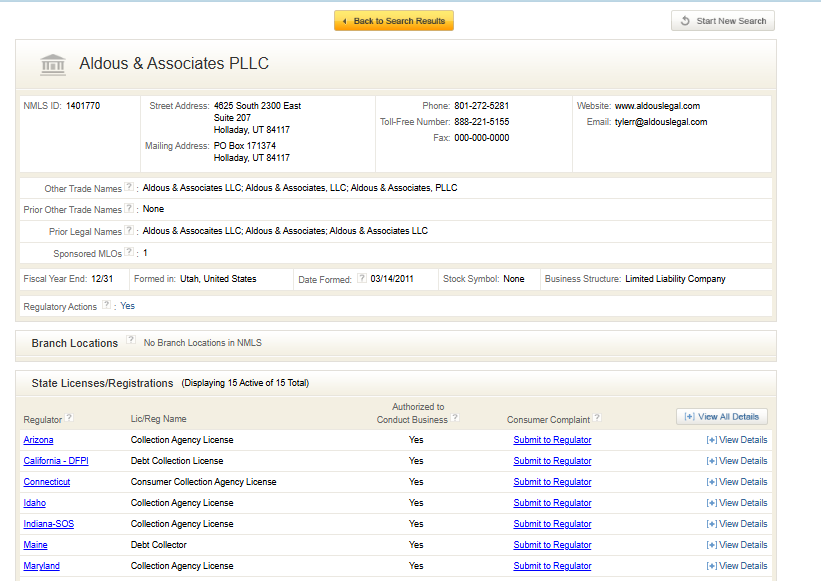Open the Maine regulator link

pyautogui.click(x=35, y=545)
